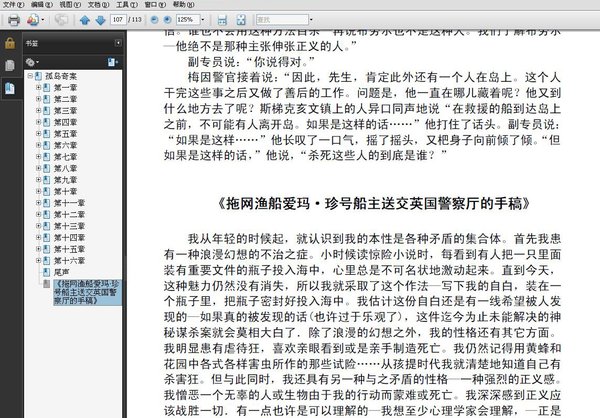The image size is (600, 418).
Task: Expand the 第三章 bookmark
Action: point(38,110)
